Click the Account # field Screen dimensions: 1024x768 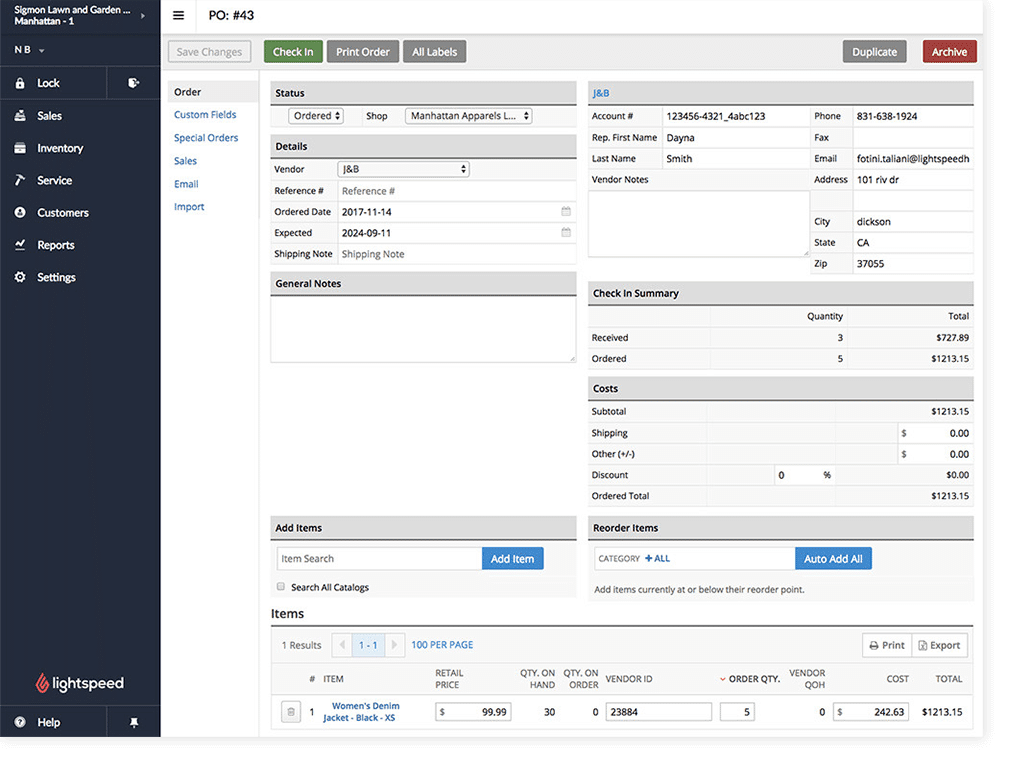pos(735,116)
